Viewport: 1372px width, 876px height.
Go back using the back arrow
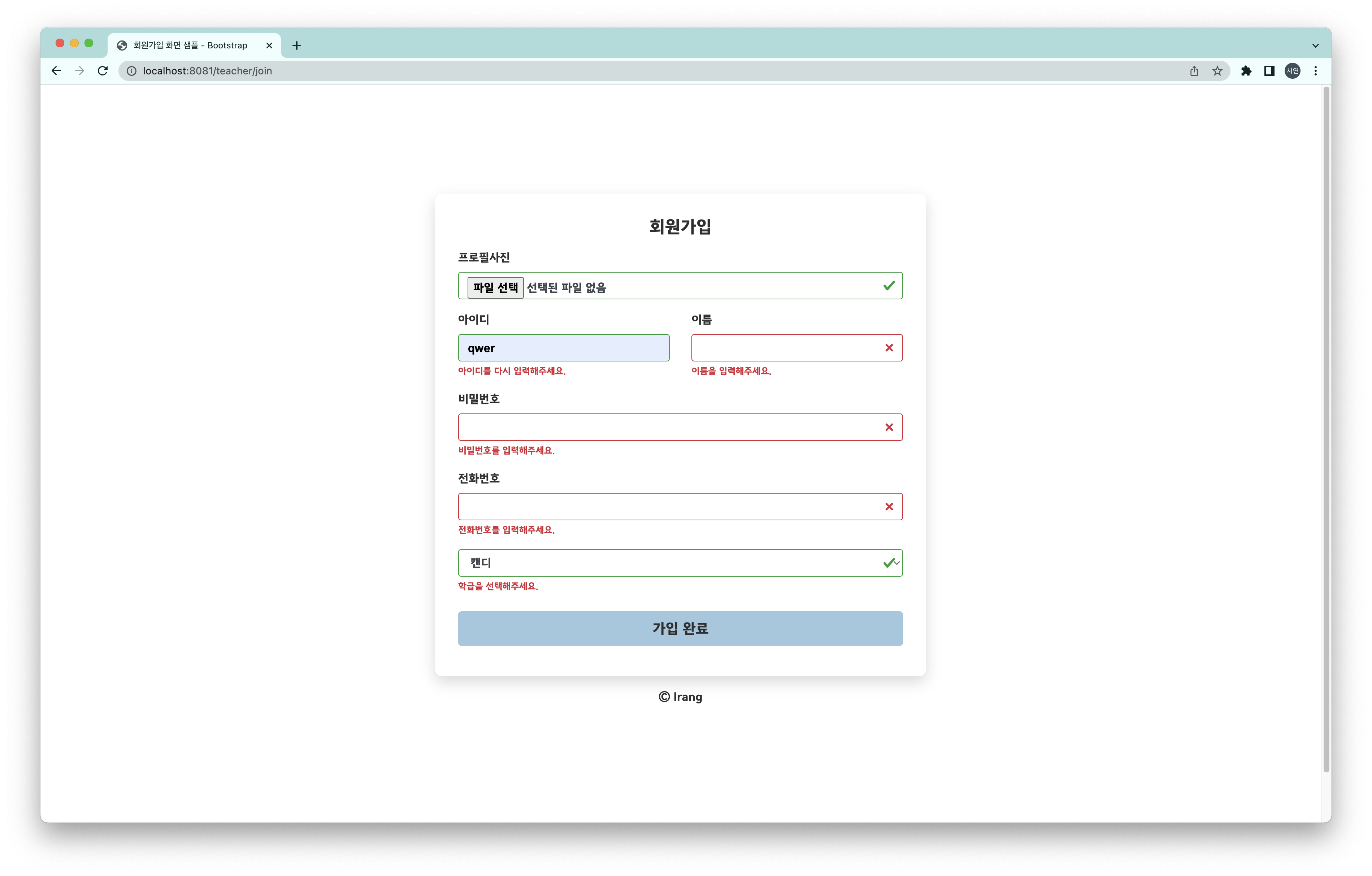tap(56, 71)
